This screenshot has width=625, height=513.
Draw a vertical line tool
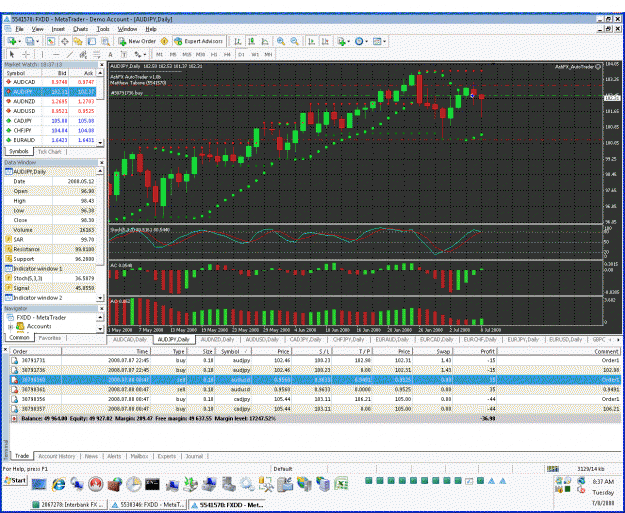point(42,54)
